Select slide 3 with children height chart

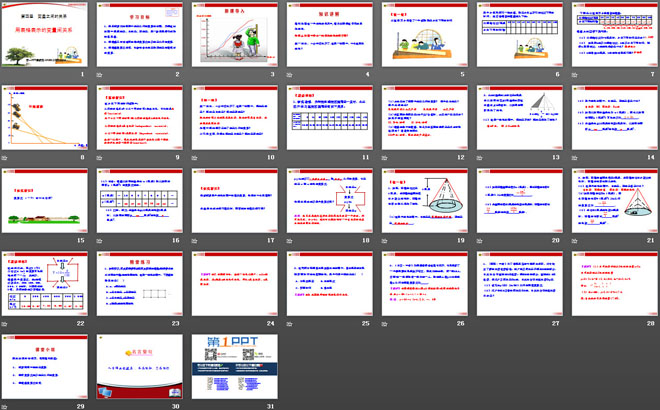point(235,35)
